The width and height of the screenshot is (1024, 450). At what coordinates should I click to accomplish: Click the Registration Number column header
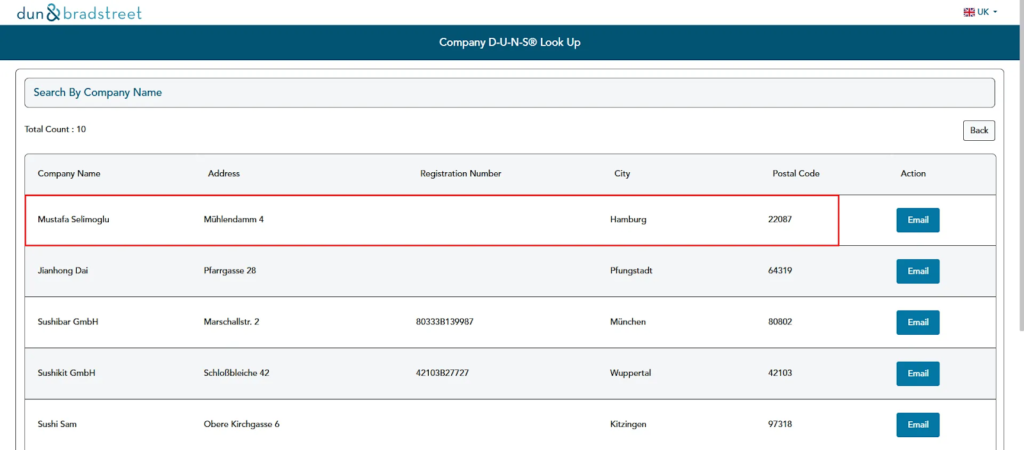click(460, 174)
